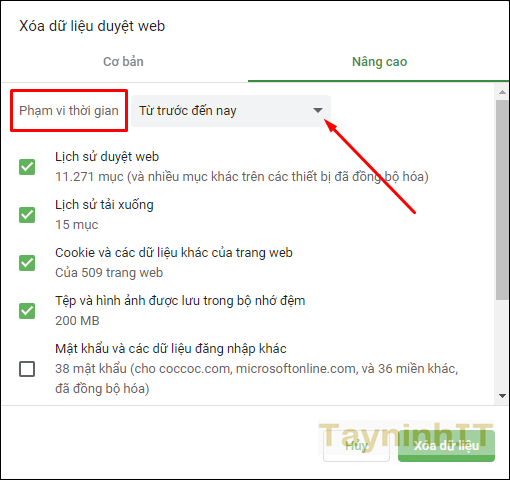Select the Nâng cao tab

coord(379,62)
